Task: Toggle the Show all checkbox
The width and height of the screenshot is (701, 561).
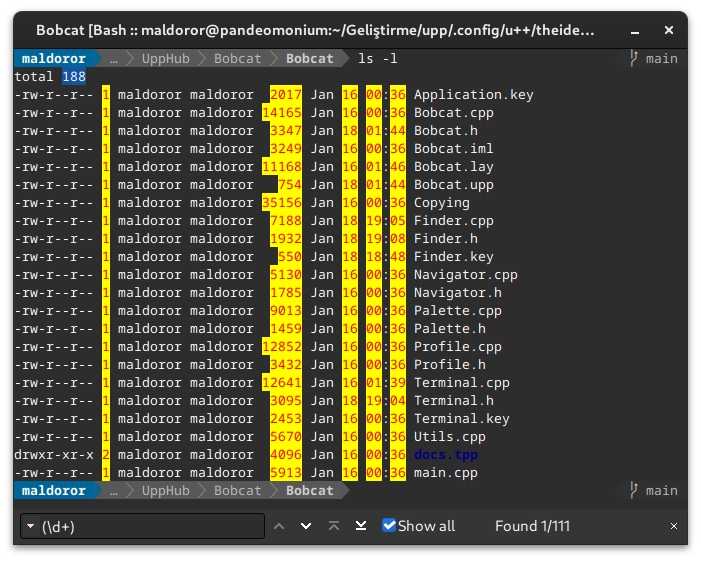Action: (x=389, y=526)
